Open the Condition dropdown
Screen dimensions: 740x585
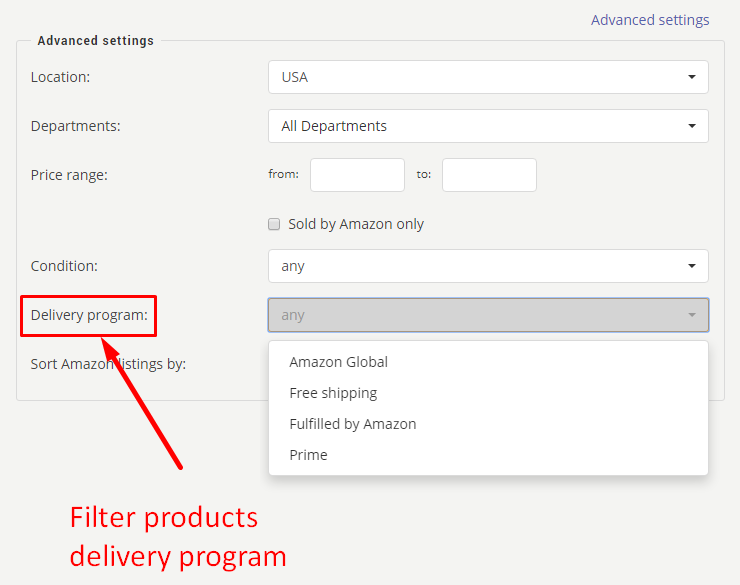pyautogui.click(x=488, y=266)
